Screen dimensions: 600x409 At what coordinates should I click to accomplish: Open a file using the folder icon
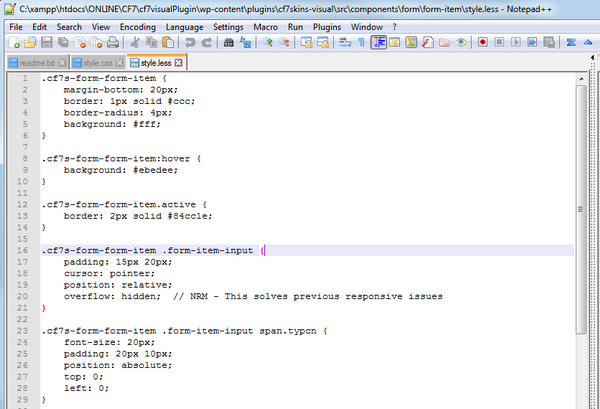coord(30,43)
